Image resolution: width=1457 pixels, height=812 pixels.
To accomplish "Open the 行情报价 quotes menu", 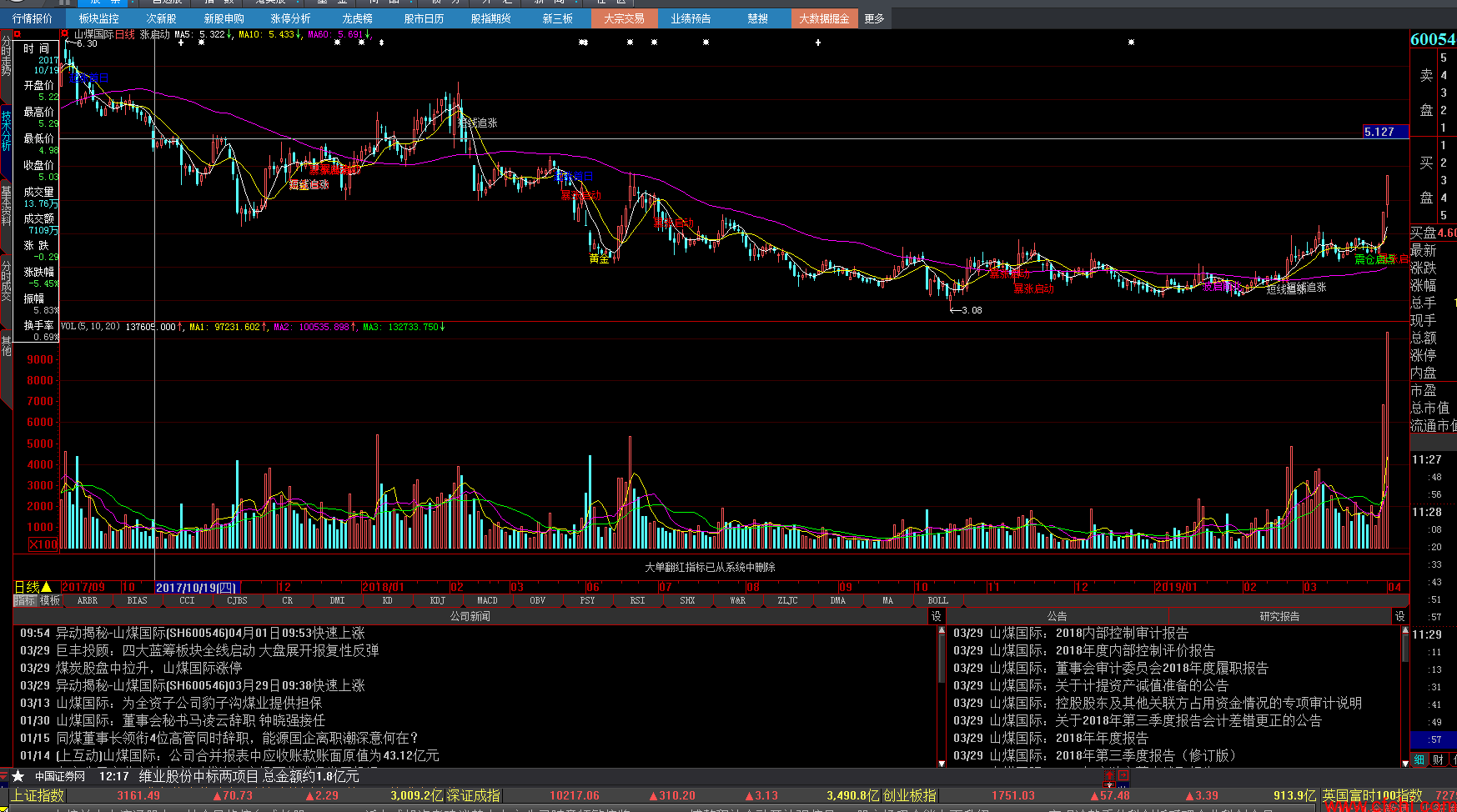I will pos(33,18).
